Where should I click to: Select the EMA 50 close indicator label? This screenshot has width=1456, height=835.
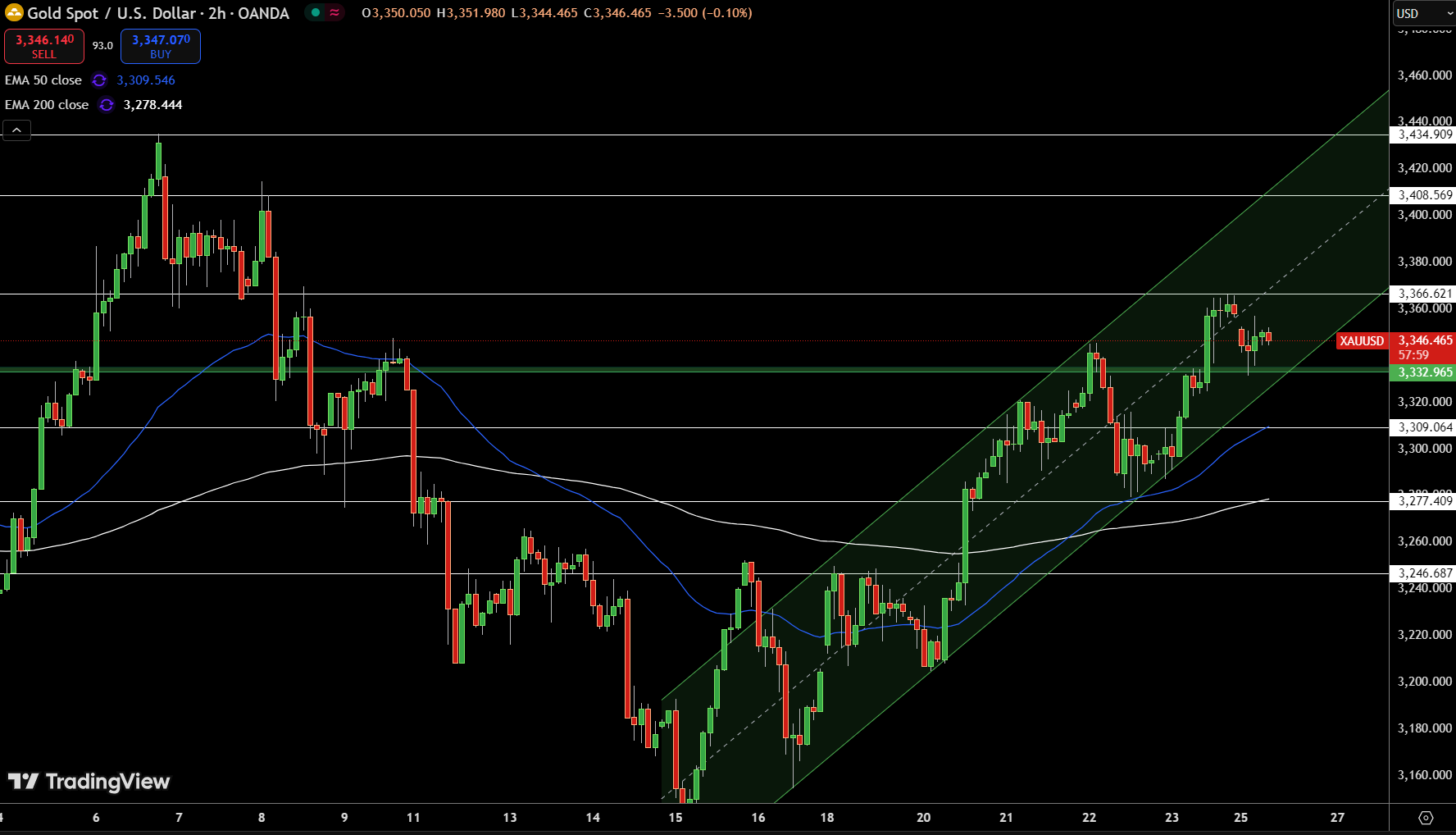click(x=43, y=80)
